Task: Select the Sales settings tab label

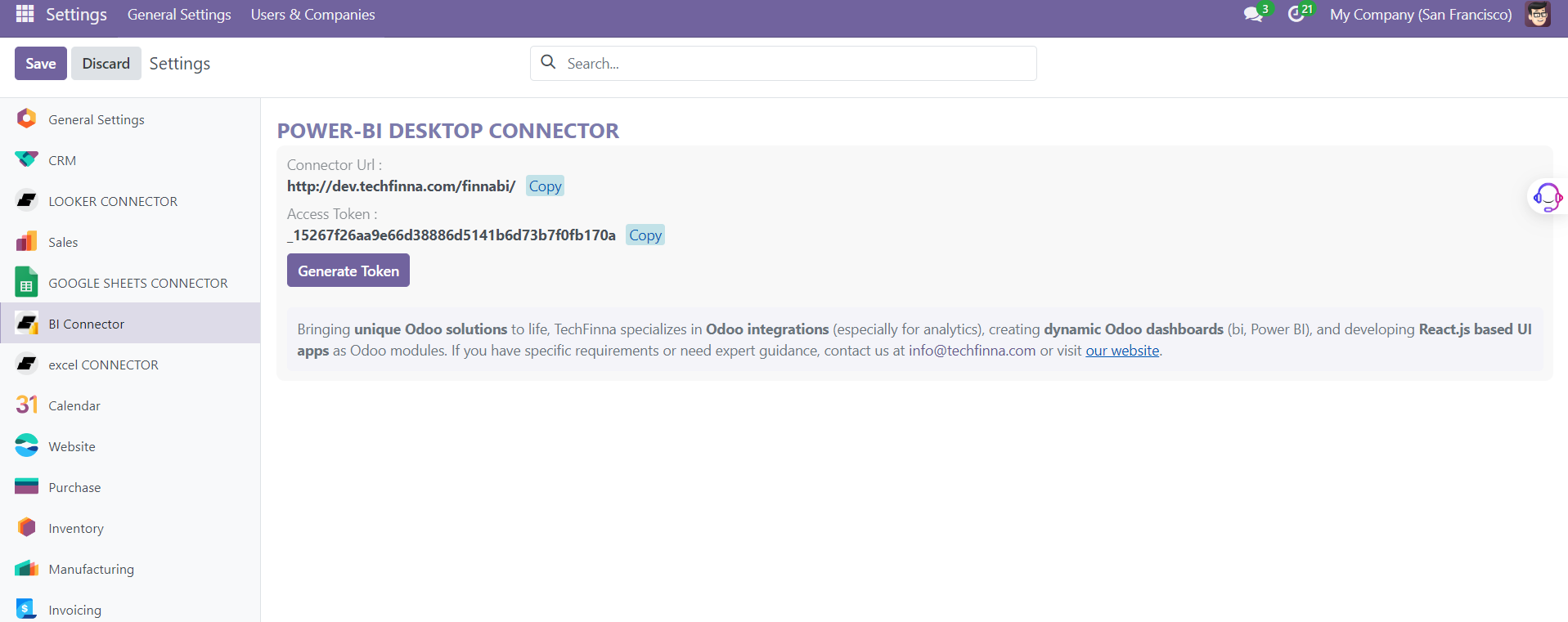Action: [63, 242]
